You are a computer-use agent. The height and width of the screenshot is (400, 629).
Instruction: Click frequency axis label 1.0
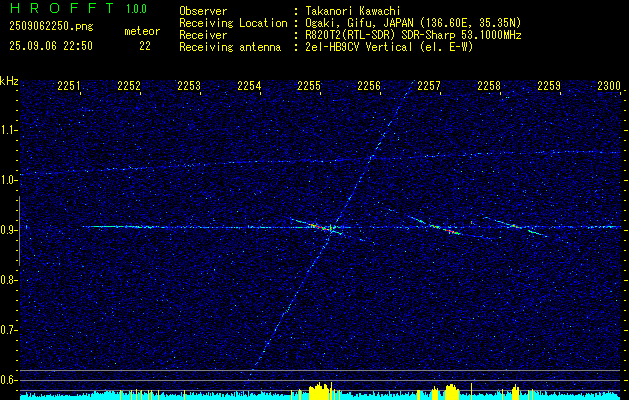[x=9, y=180]
